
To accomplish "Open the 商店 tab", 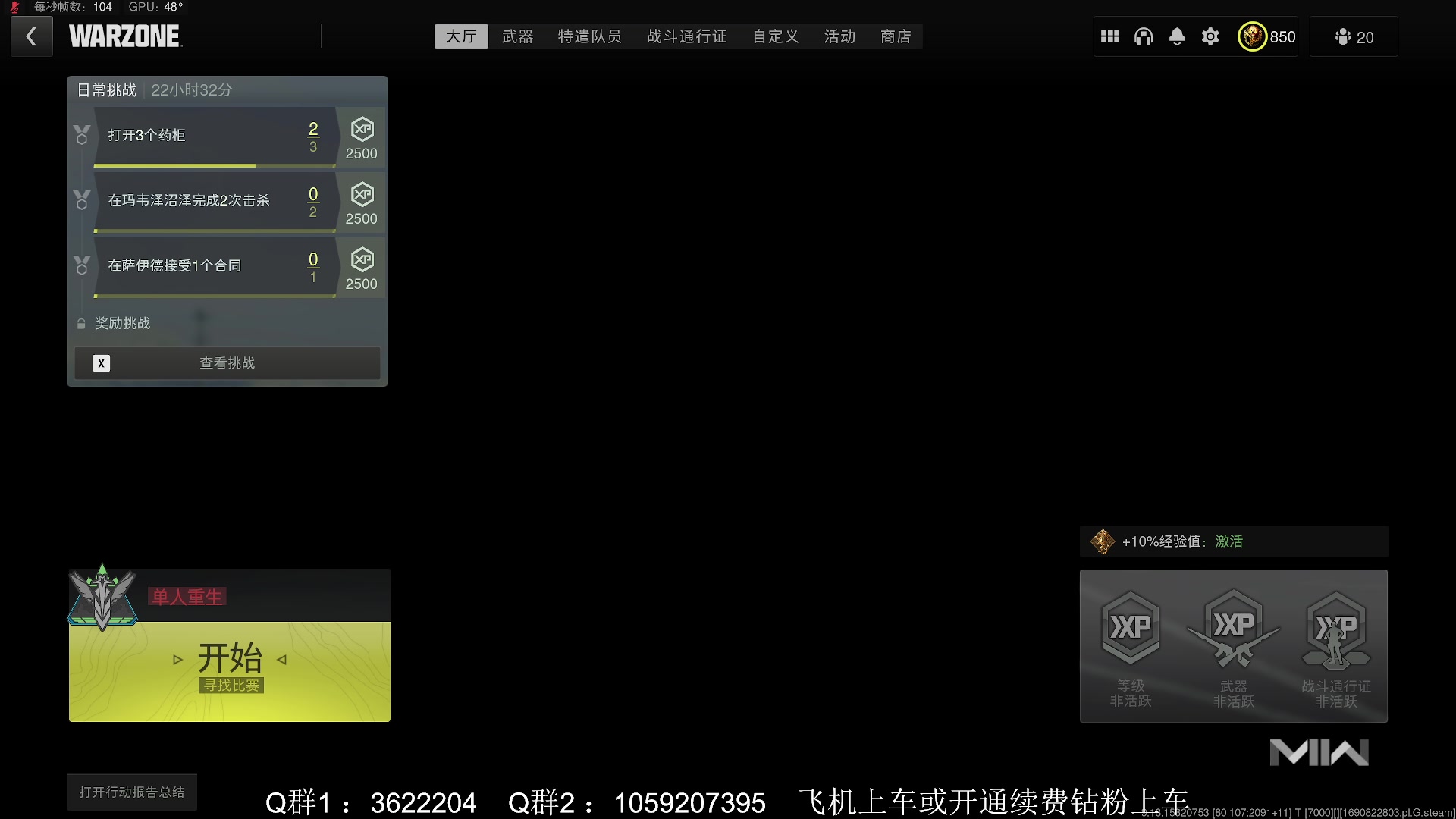I will pyautogui.click(x=896, y=36).
